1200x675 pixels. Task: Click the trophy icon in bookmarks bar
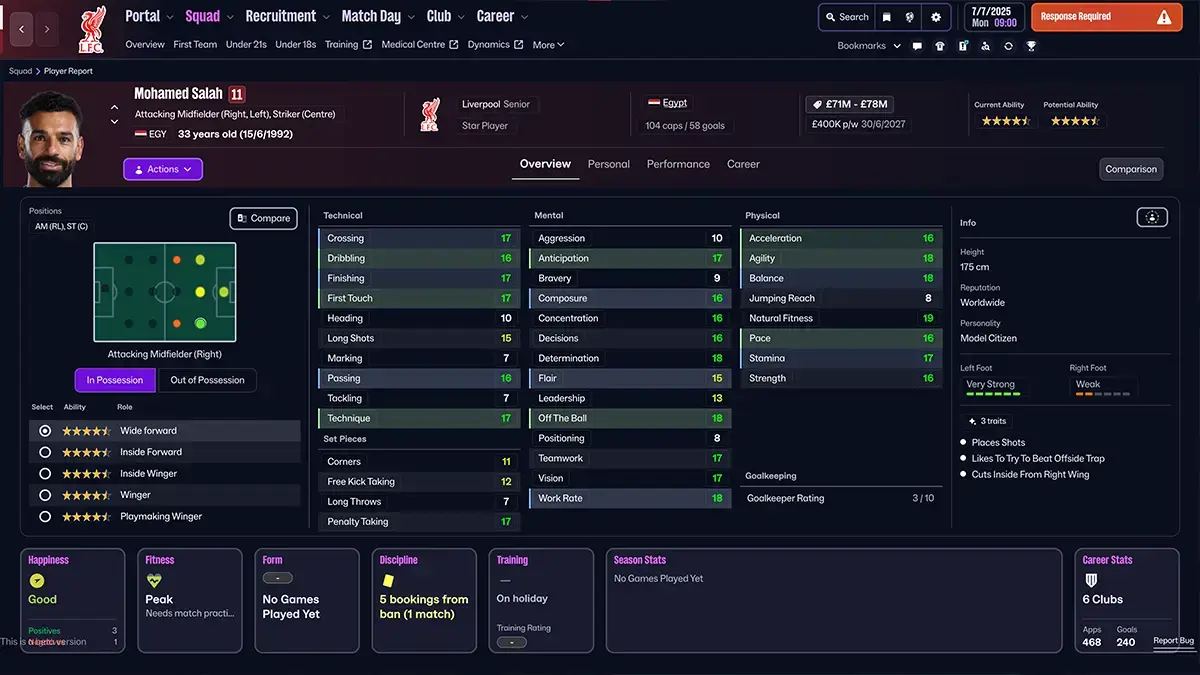coord(1031,46)
